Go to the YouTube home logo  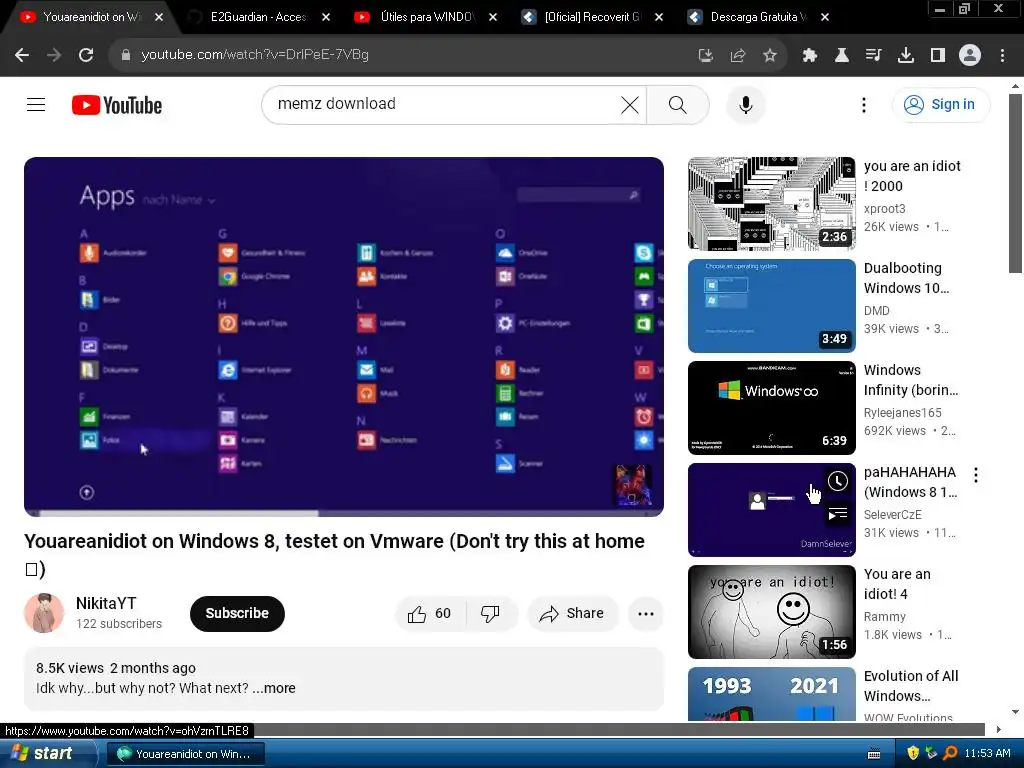(x=117, y=105)
